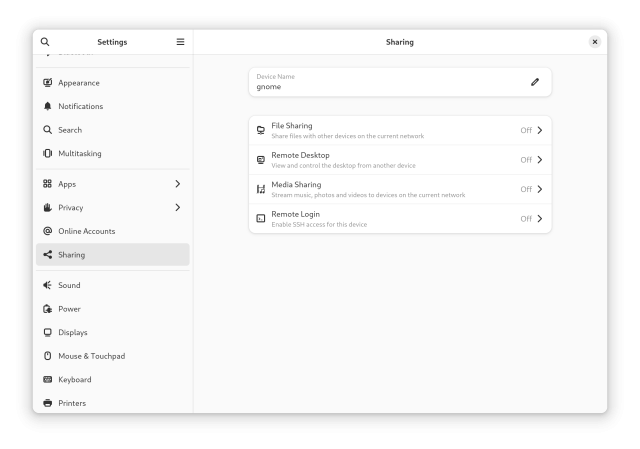
Task: Click the Sharing header title
Action: tap(400, 42)
